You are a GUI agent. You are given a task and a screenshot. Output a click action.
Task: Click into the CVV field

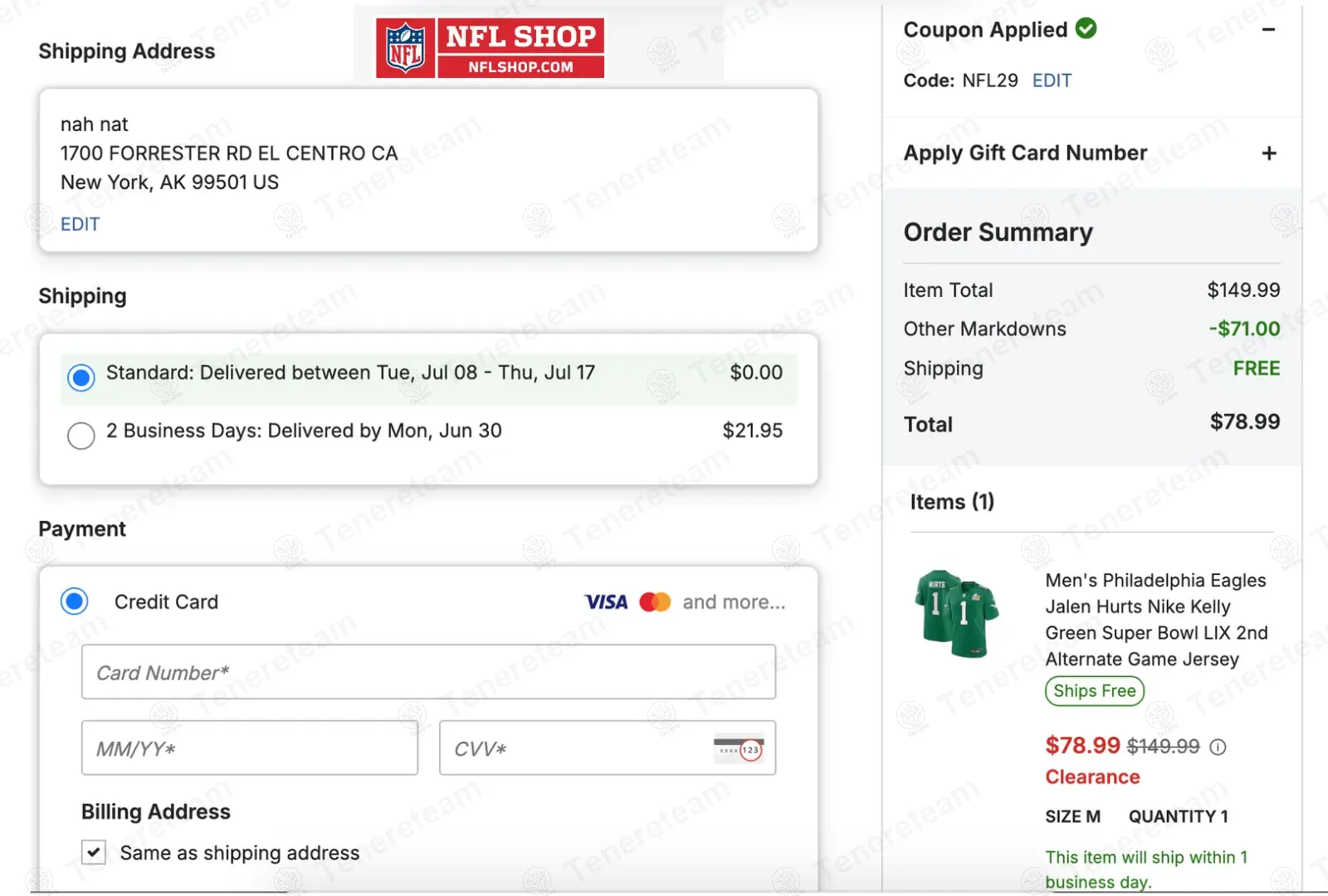point(573,748)
